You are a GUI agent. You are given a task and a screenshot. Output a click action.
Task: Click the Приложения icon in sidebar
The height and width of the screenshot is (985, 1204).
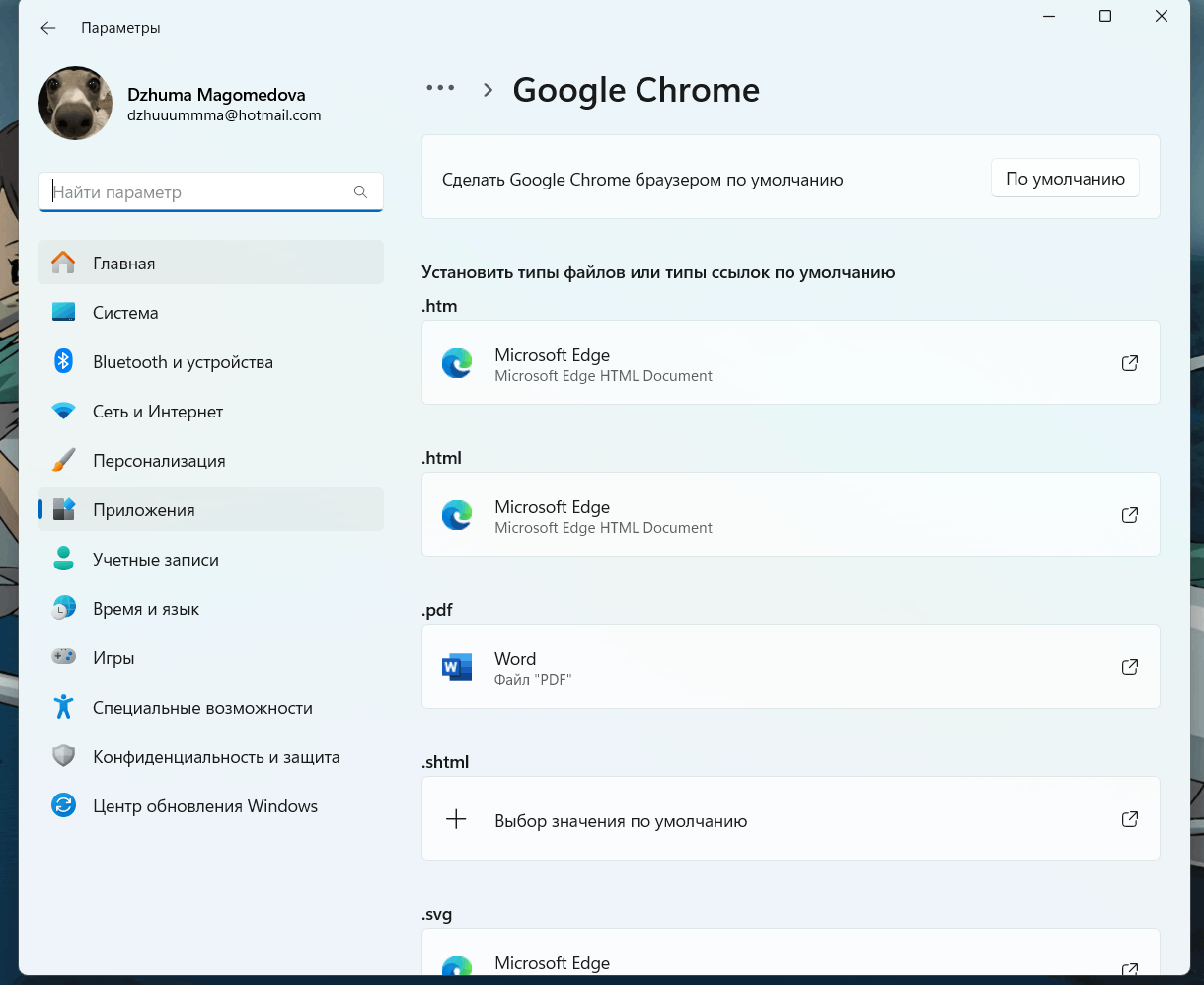pyautogui.click(x=63, y=509)
